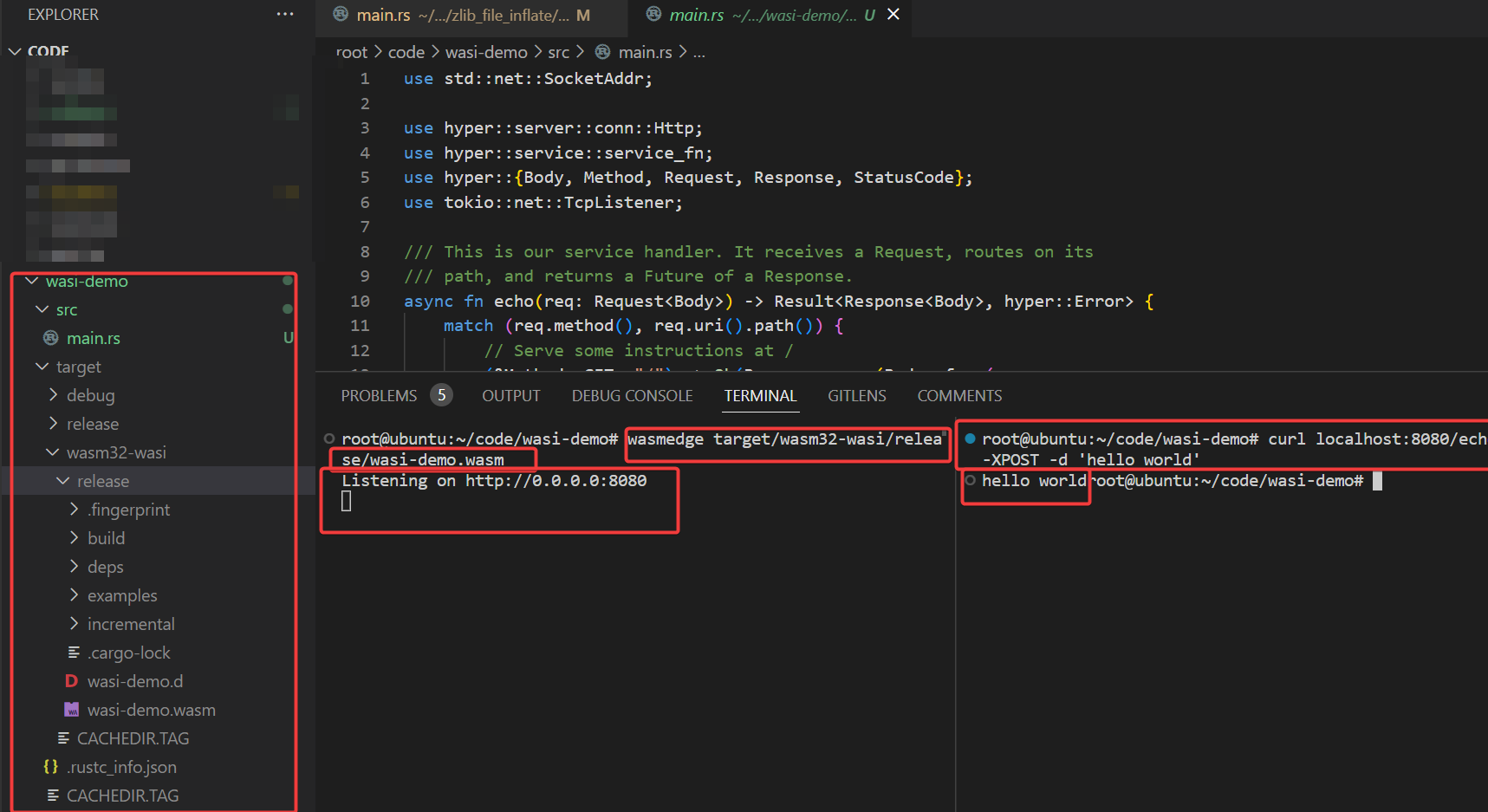Expand the release folder under target

coord(53,424)
